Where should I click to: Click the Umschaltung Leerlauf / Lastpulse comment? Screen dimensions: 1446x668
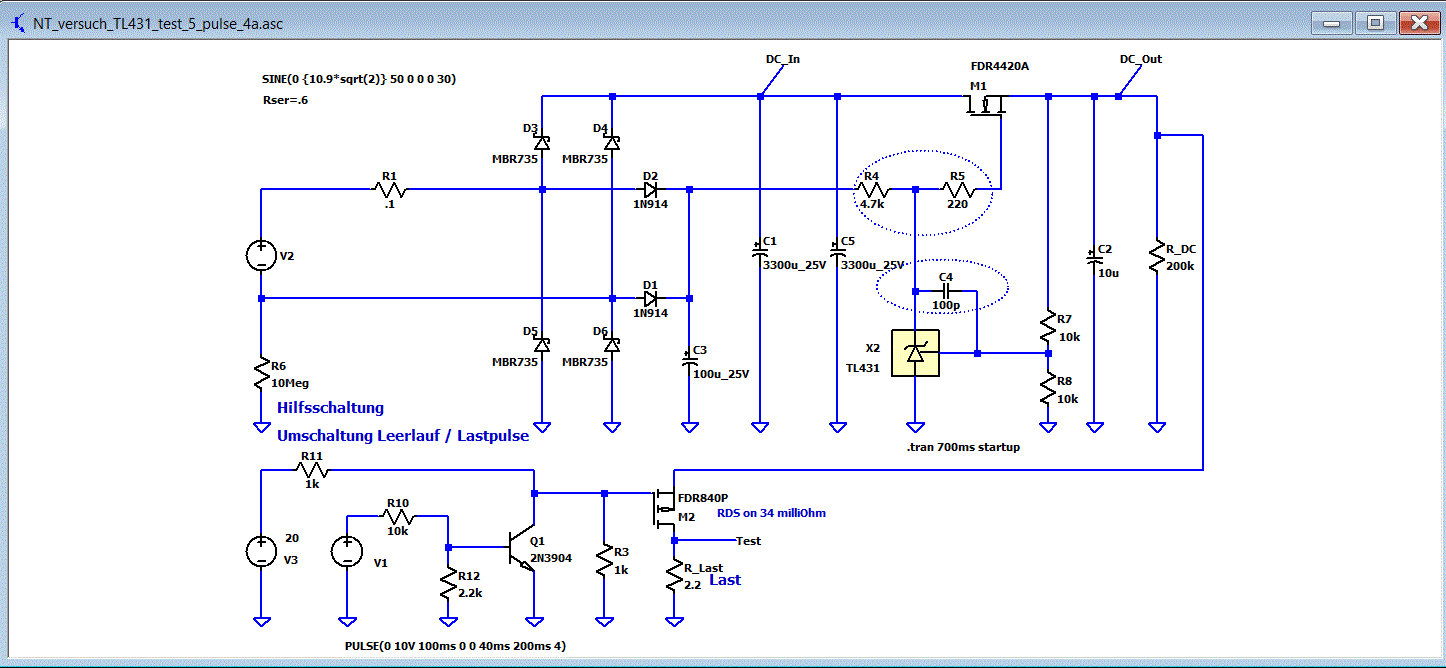[x=403, y=435]
